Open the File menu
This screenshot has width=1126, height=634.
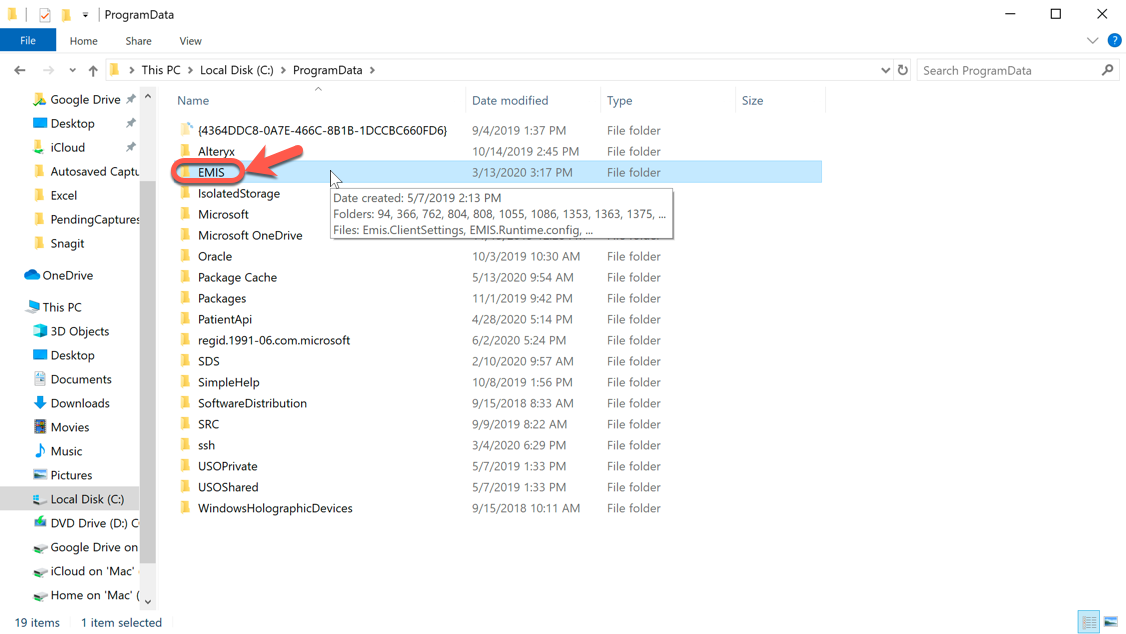28,40
